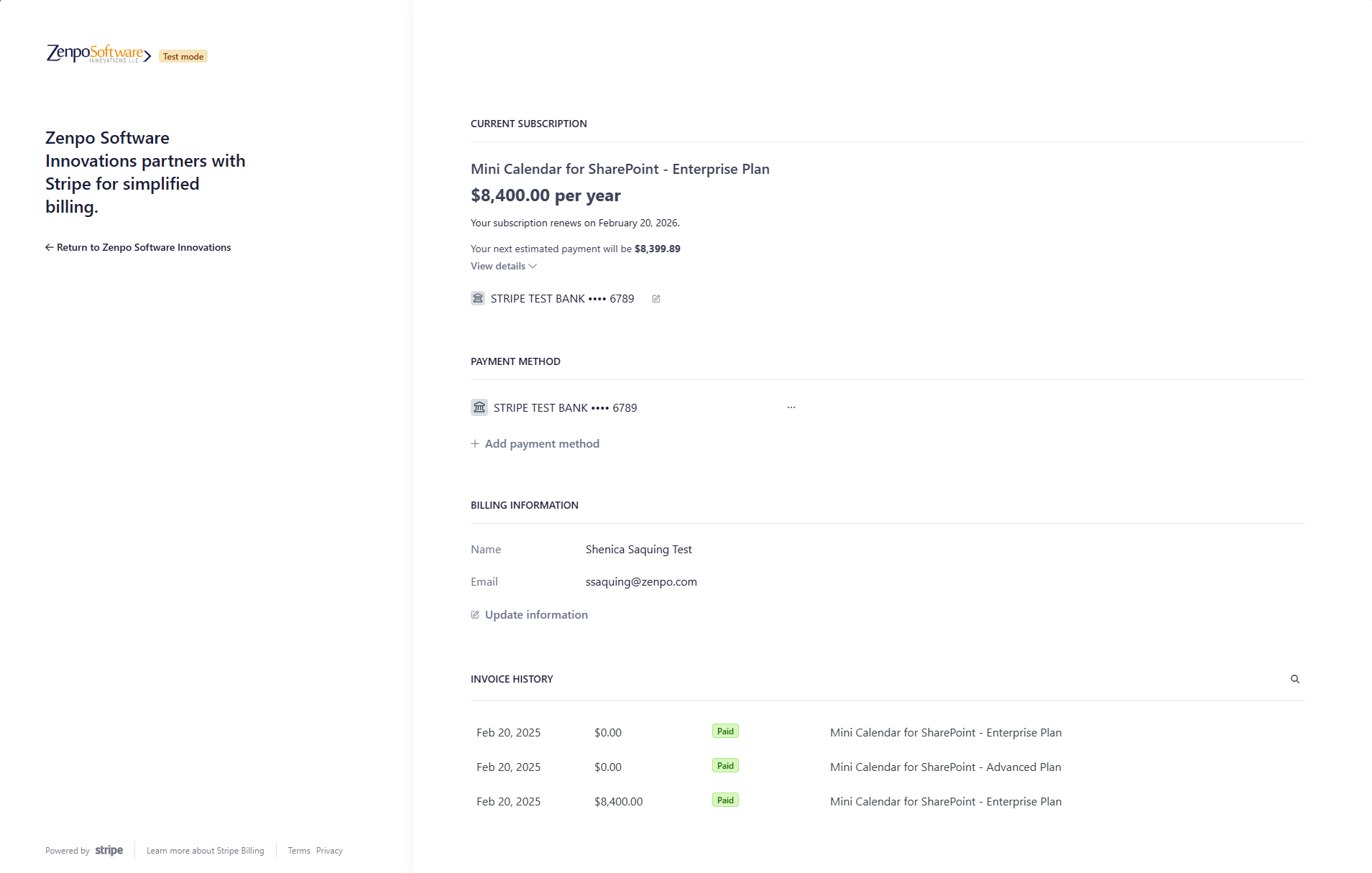
Task: Open the $8,400.00 Enterprise Plan invoice
Action: pyautogui.click(x=768, y=801)
